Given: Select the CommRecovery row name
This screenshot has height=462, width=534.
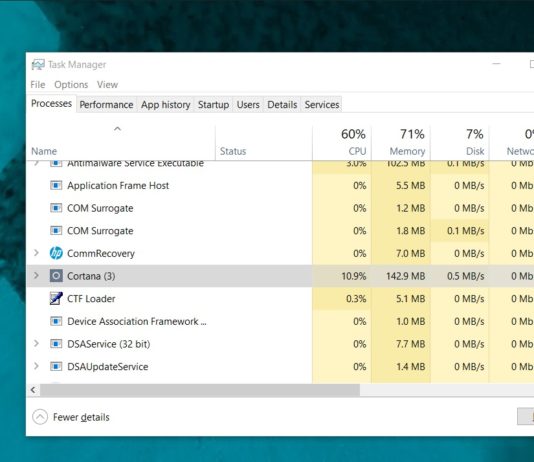Looking at the screenshot, I should (x=101, y=253).
